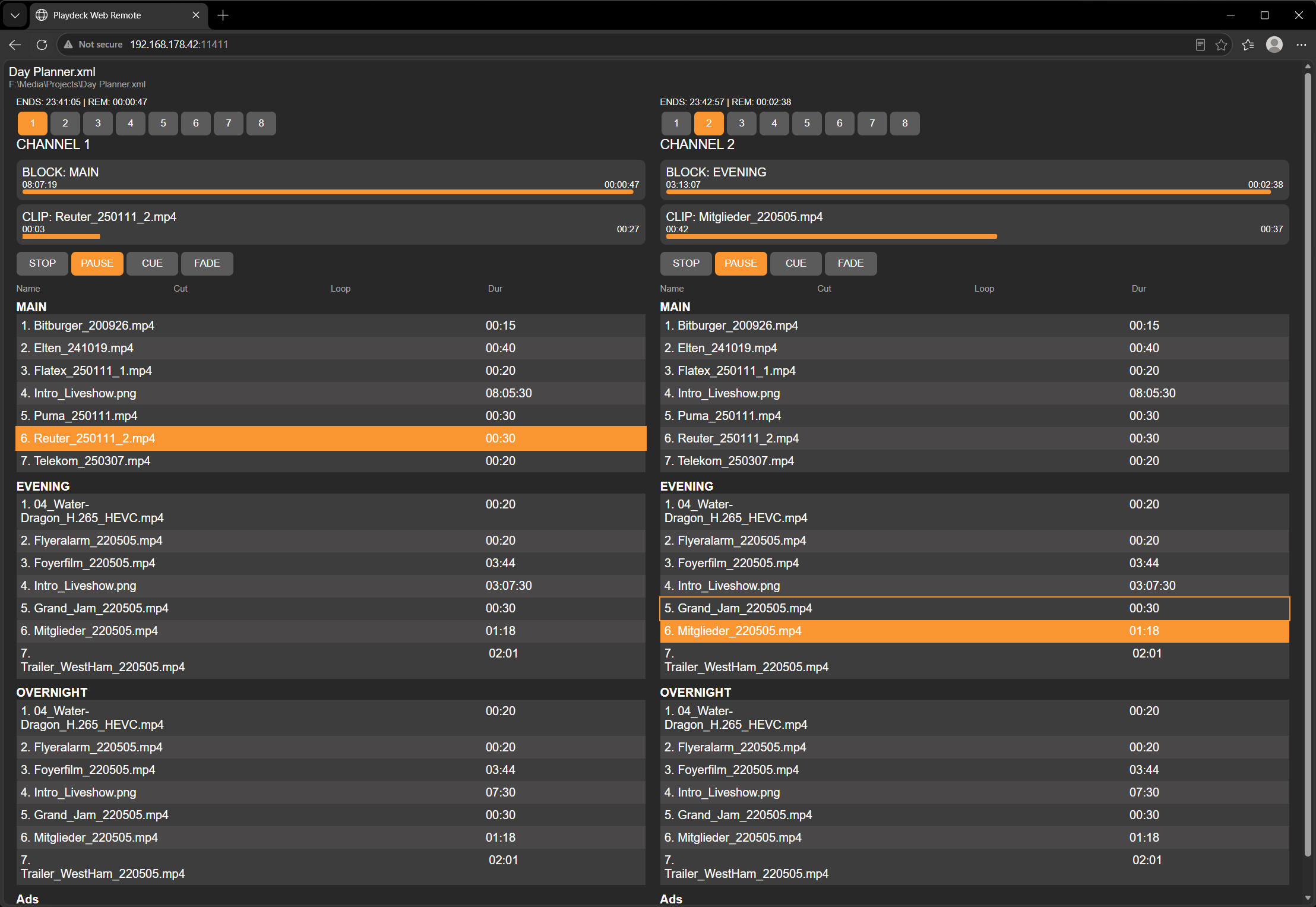Select Bitburger_200926.mp4 in Channel 1 MAIN
This screenshot has height=907, width=1316.
(x=331, y=325)
